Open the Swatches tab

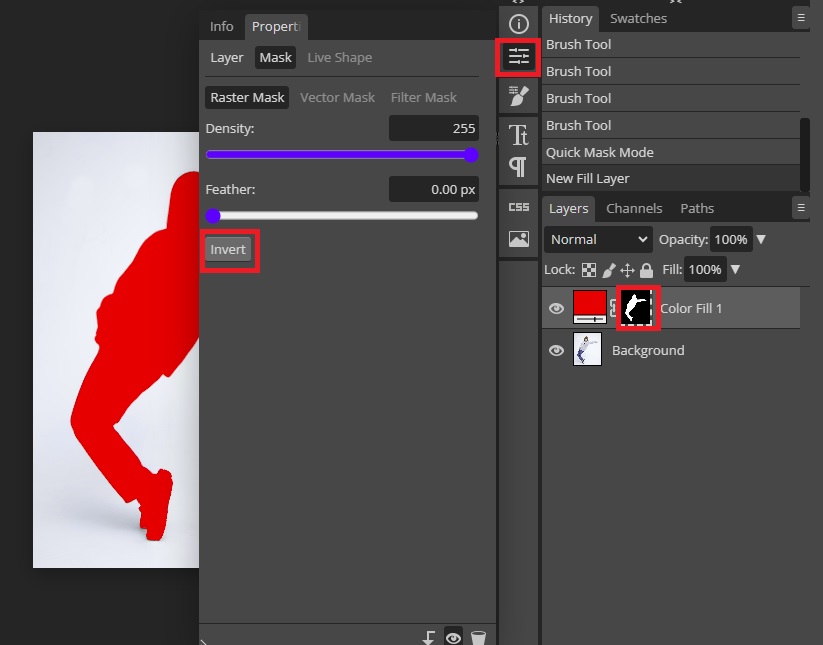(638, 18)
